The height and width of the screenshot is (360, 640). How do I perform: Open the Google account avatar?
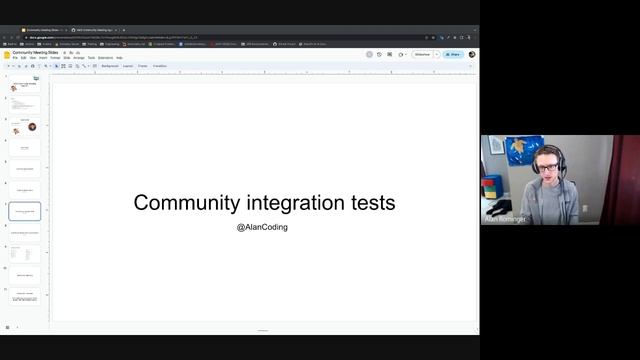pos(472,54)
